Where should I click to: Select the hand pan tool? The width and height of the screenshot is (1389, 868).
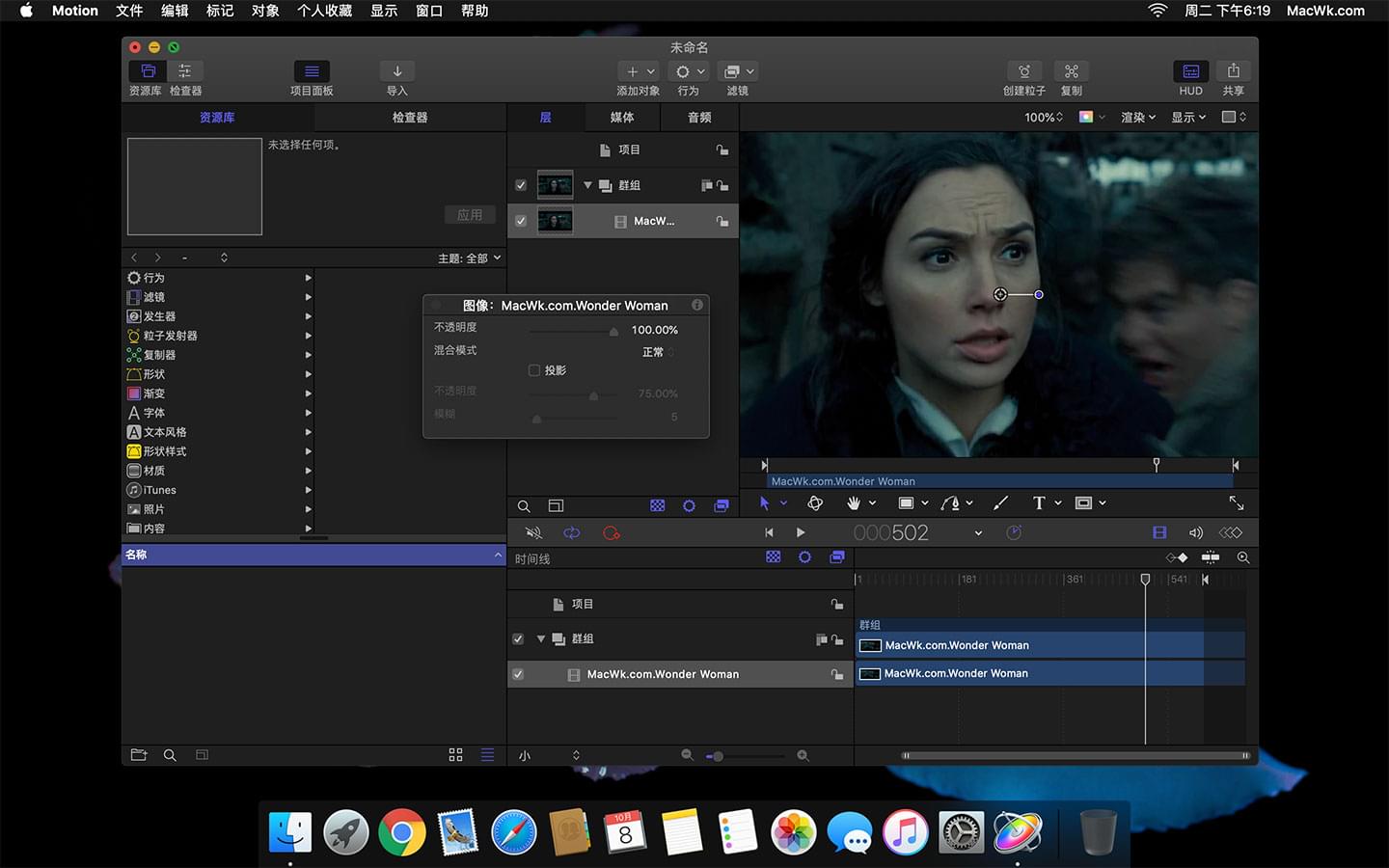coord(854,503)
